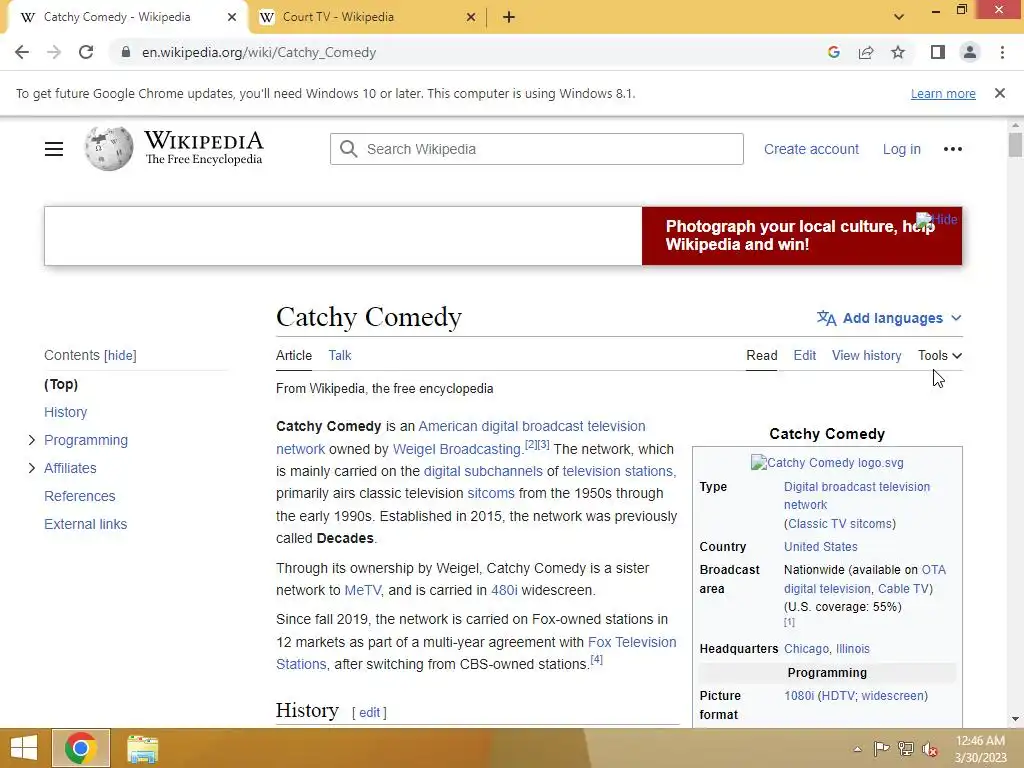Bookmark this page with star icon
This screenshot has width=1024, height=768.
click(x=898, y=52)
